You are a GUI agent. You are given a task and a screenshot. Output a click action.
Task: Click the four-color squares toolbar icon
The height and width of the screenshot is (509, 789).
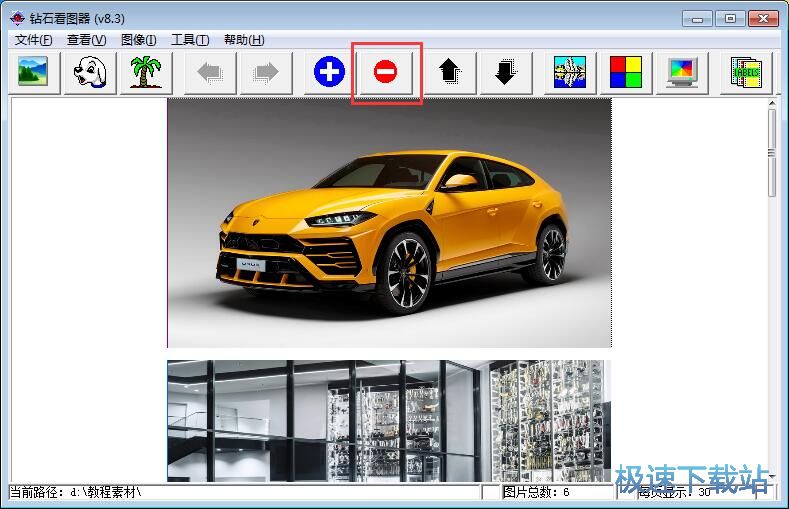pyautogui.click(x=625, y=72)
